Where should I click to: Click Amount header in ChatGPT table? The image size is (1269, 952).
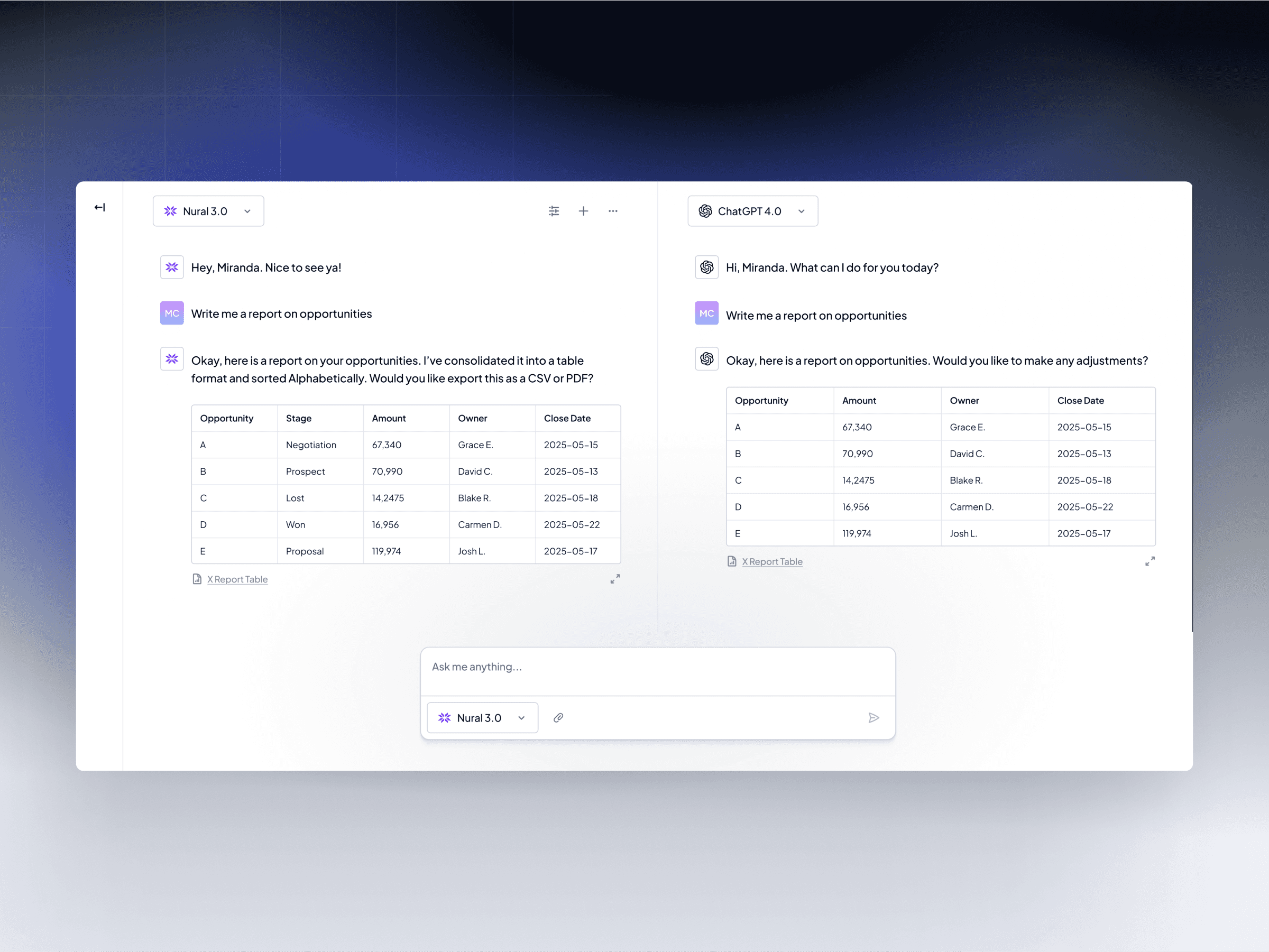[859, 400]
